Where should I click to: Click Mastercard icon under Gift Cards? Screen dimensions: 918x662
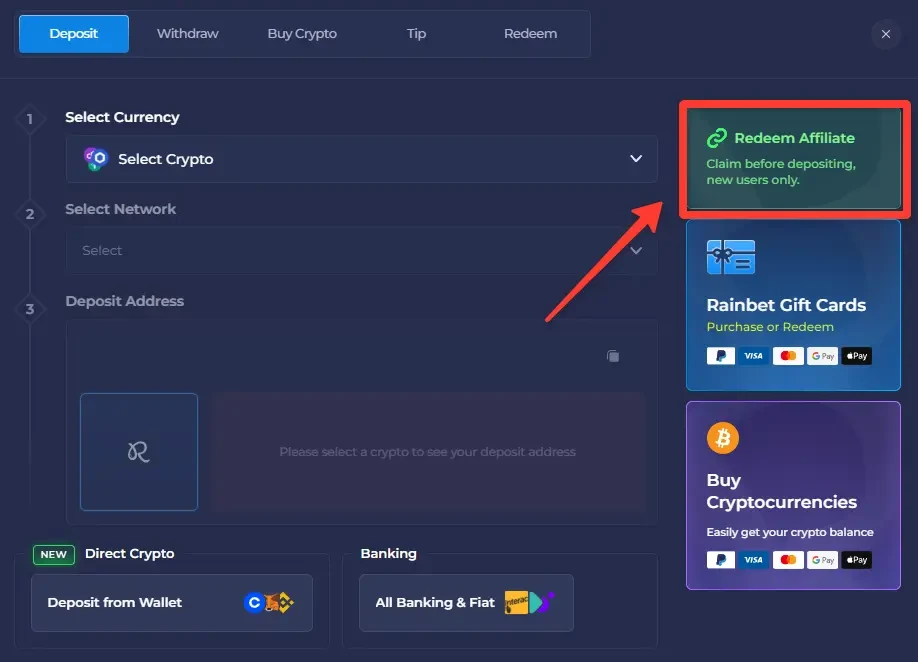pyautogui.click(x=788, y=356)
